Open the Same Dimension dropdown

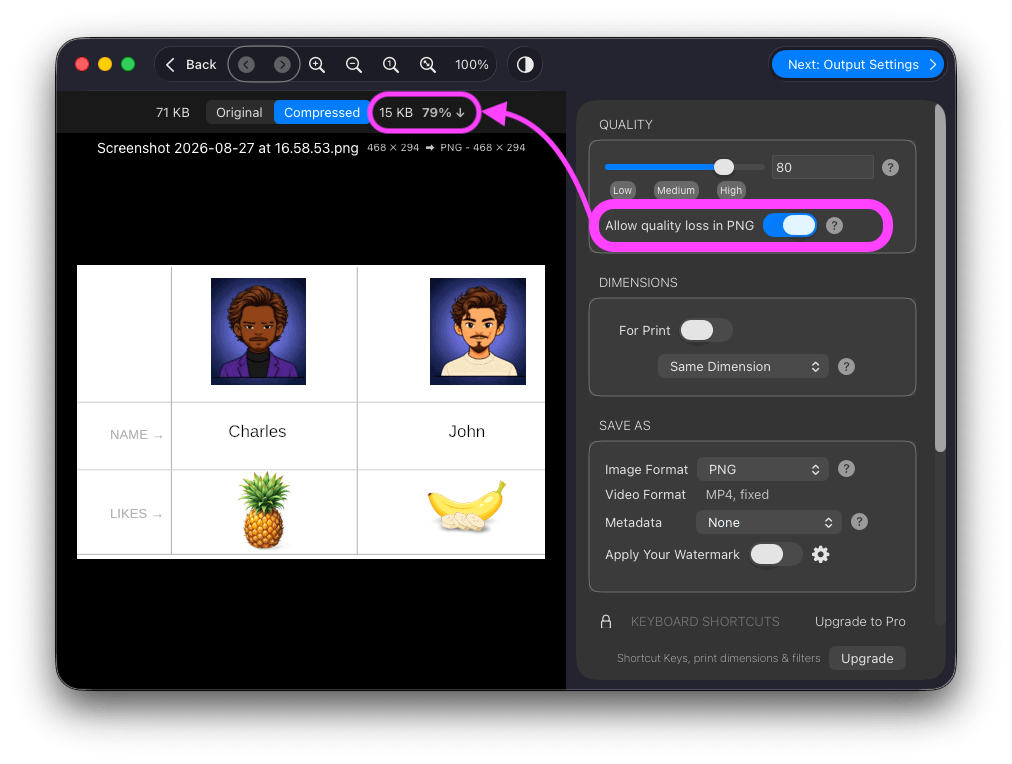(x=743, y=367)
